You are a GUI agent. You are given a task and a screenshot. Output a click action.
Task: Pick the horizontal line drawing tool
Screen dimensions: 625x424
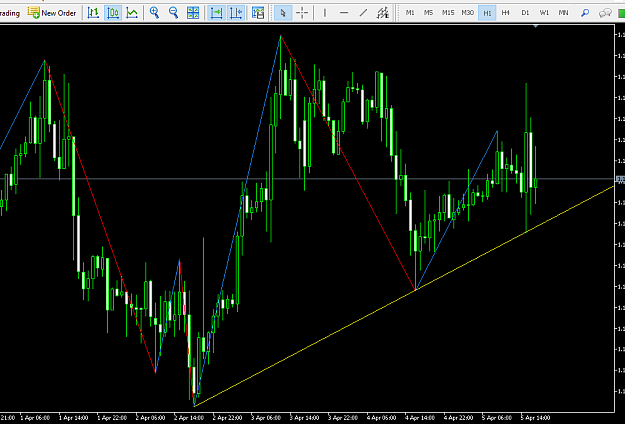(344, 13)
